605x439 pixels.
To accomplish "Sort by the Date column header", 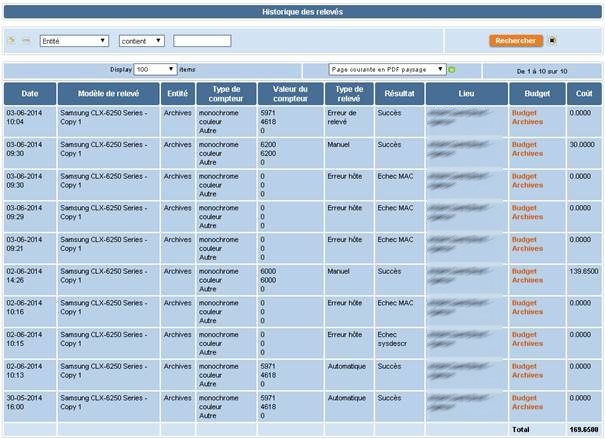I will (x=30, y=94).
